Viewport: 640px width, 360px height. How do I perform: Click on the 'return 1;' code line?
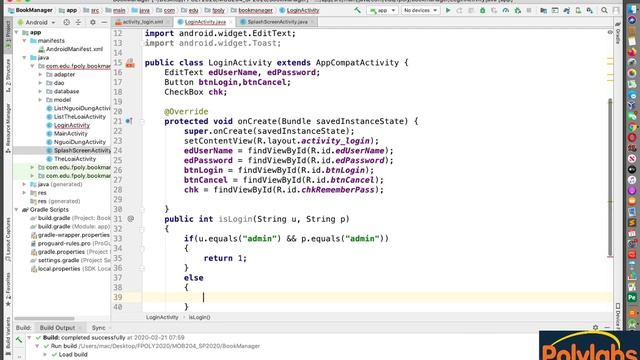(225, 258)
